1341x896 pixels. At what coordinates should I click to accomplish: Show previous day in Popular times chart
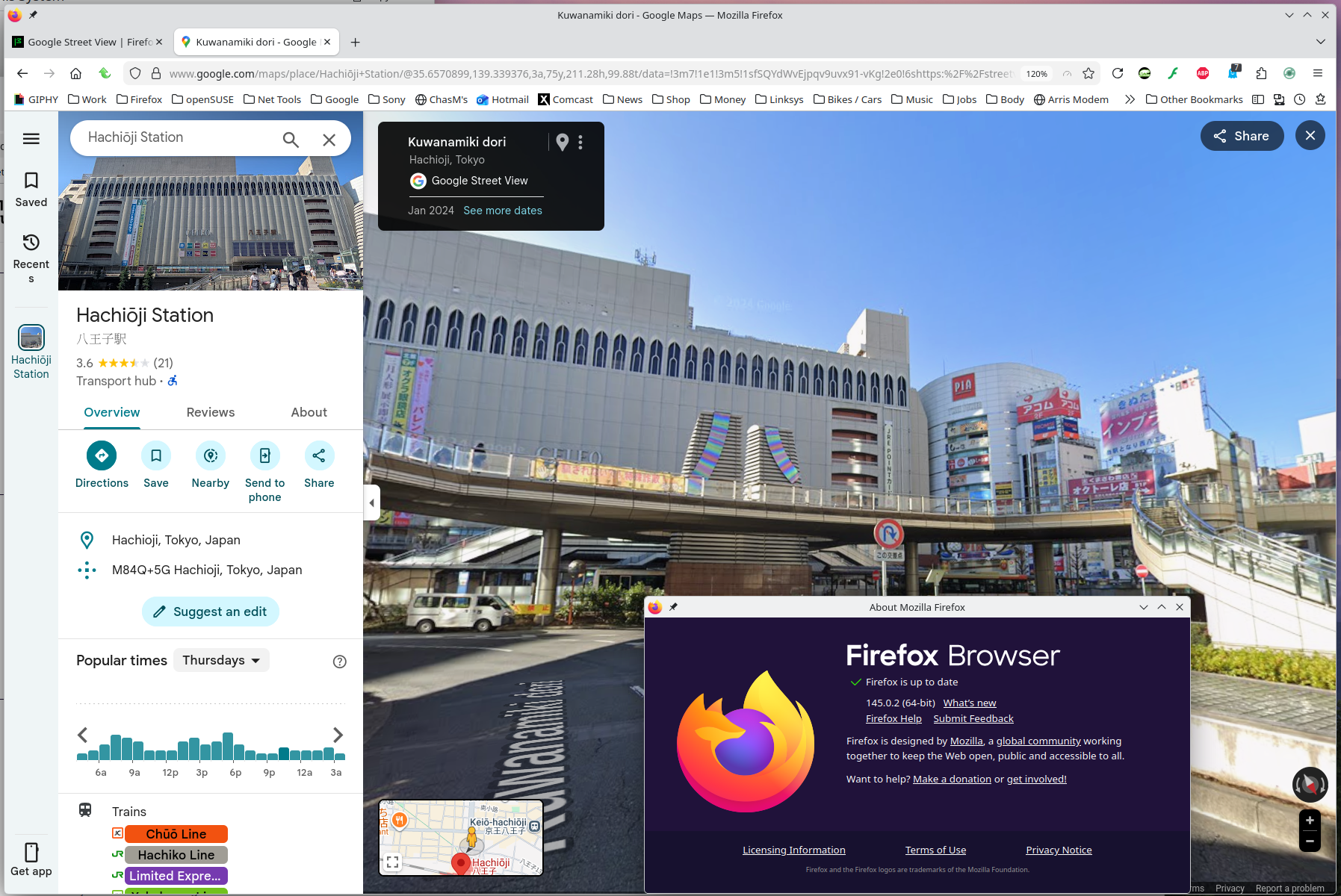coord(83,735)
